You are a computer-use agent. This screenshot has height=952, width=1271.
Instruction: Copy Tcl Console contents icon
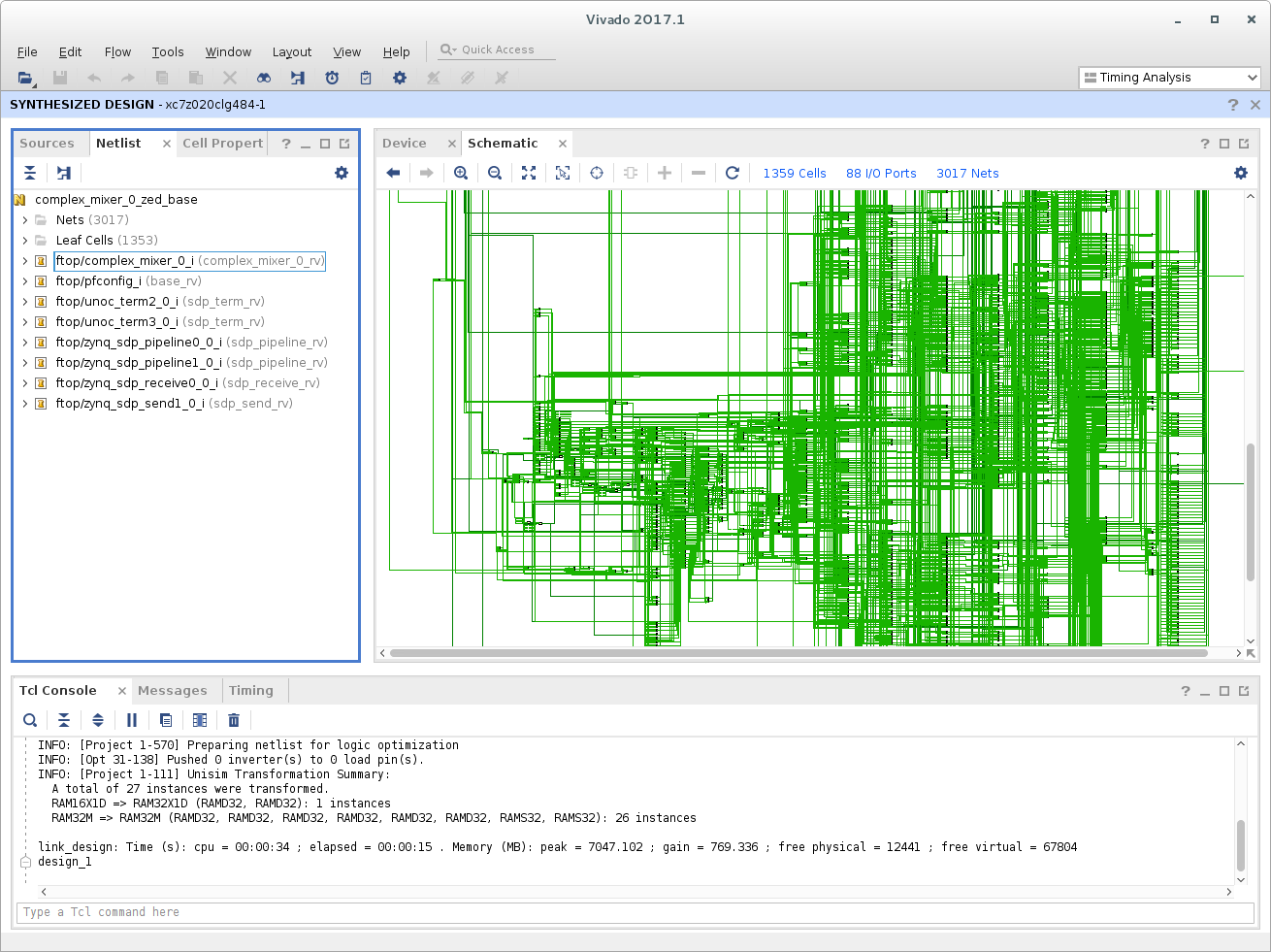coord(166,720)
